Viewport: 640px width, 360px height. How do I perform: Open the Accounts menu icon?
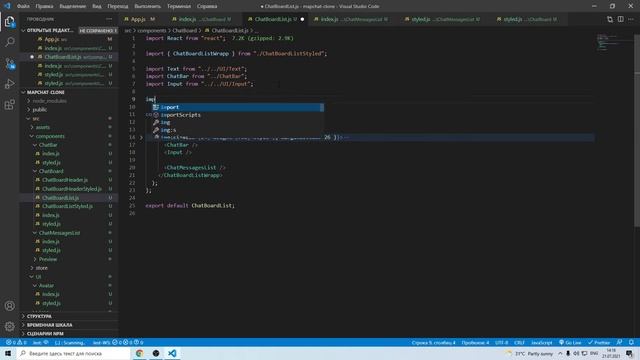9,306
